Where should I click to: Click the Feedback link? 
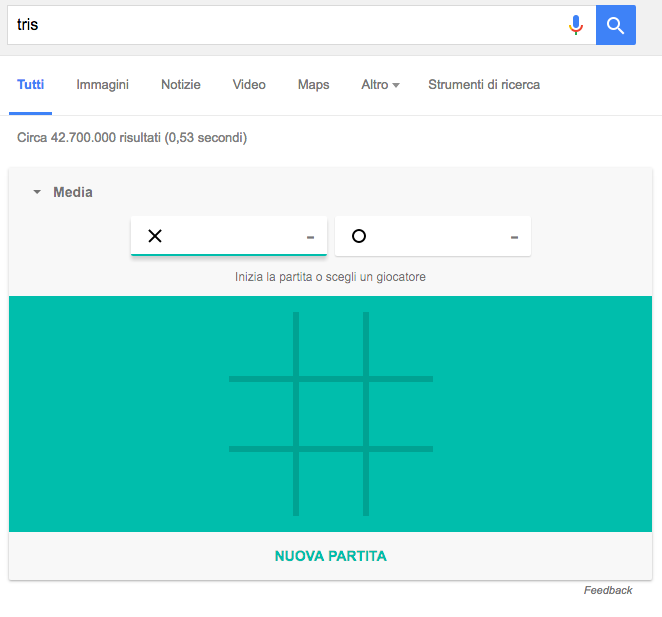tap(608, 590)
